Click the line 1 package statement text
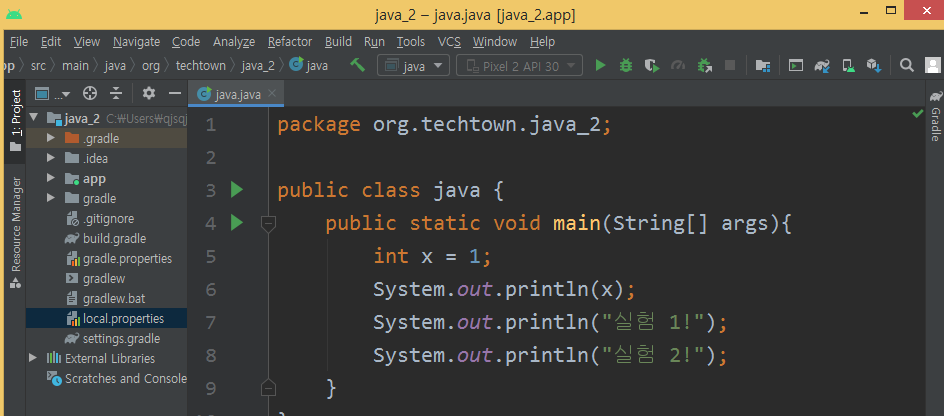Viewport: 944px width, 416px height. point(444,125)
